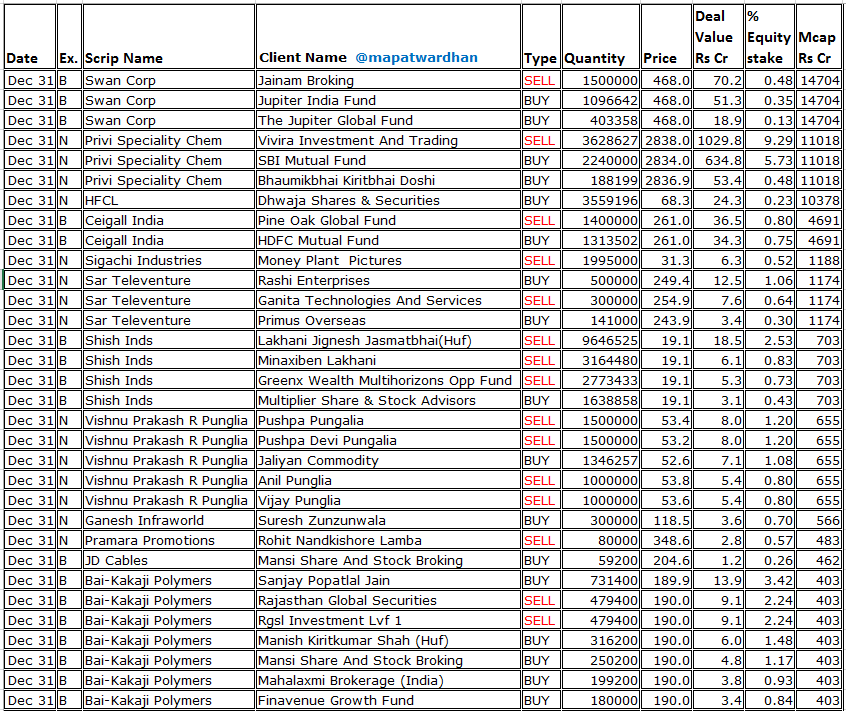Click Rohit Nandkishore Lamba cell
The width and height of the screenshot is (846, 711).
pos(388,540)
